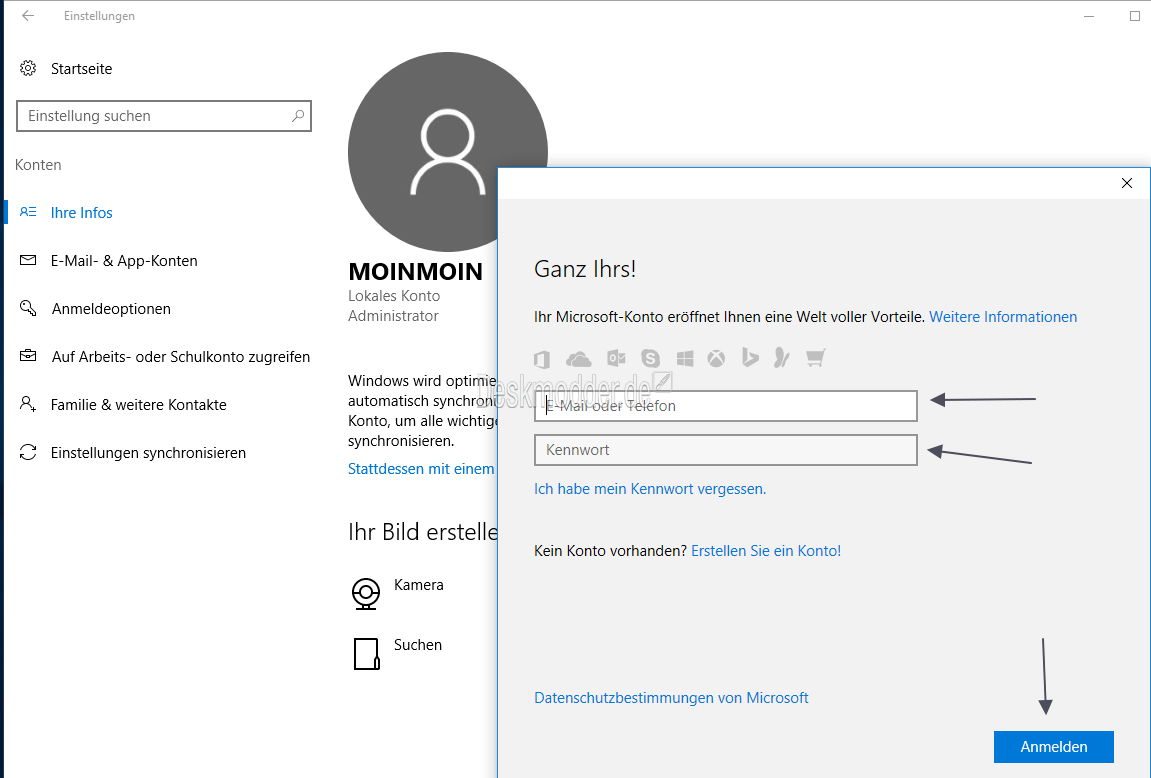Click the Xbox icon in dialog
The image size is (1151, 778).
(x=716, y=358)
